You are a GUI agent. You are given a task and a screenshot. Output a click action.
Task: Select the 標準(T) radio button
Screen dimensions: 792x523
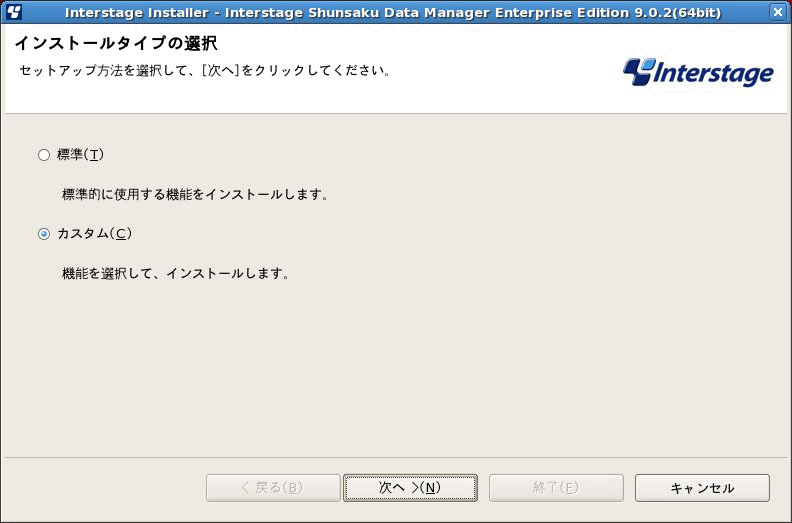click(x=44, y=155)
